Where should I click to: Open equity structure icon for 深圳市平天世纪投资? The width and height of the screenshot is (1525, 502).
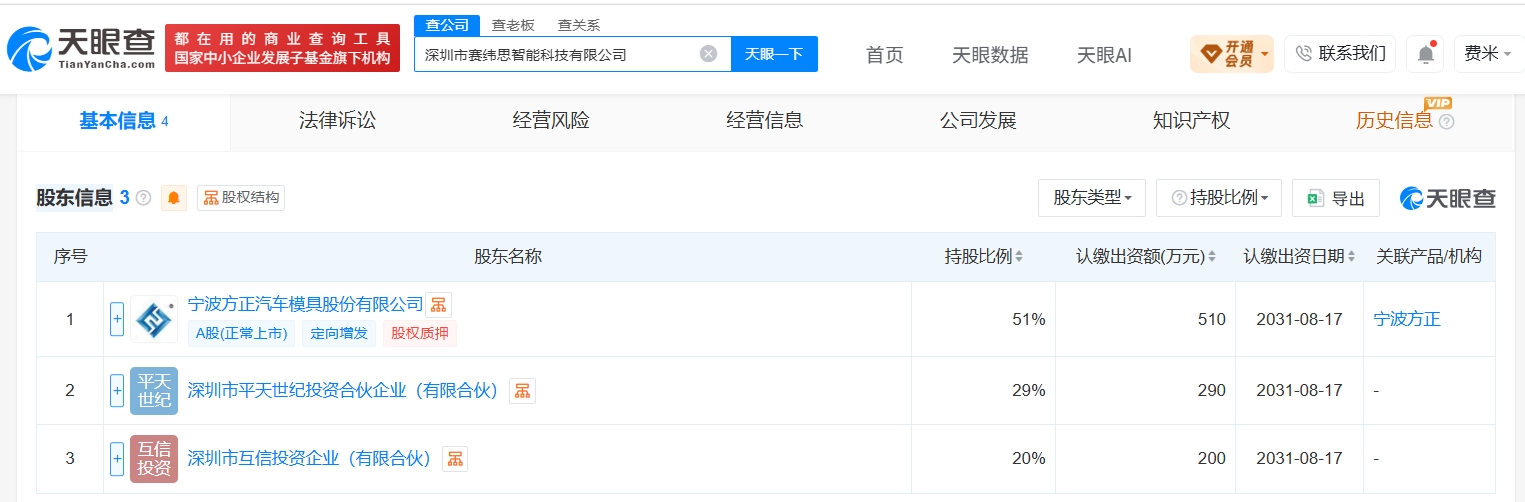522,391
